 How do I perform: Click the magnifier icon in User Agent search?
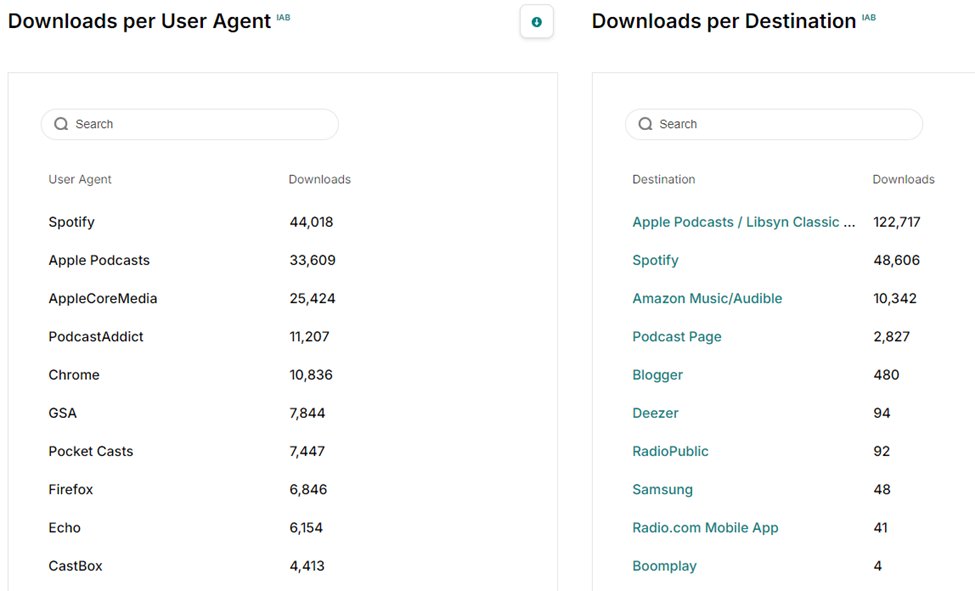click(61, 124)
